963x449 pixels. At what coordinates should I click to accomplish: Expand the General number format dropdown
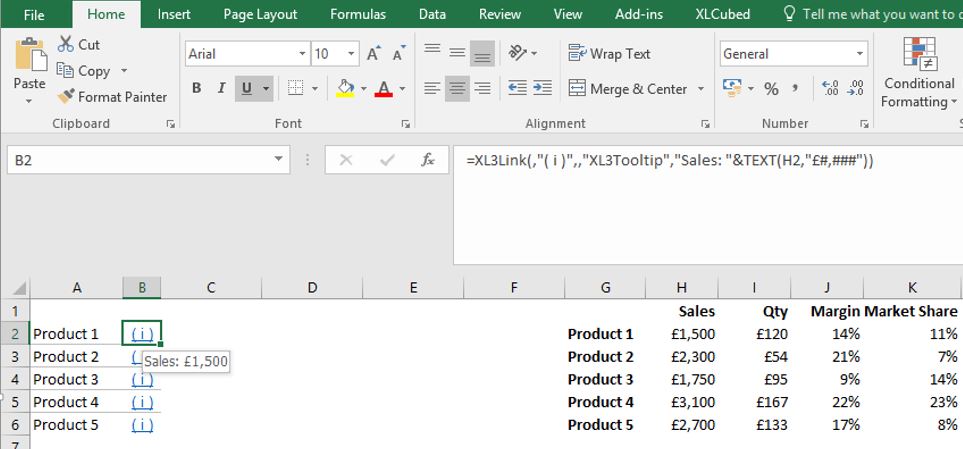tap(859, 54)
